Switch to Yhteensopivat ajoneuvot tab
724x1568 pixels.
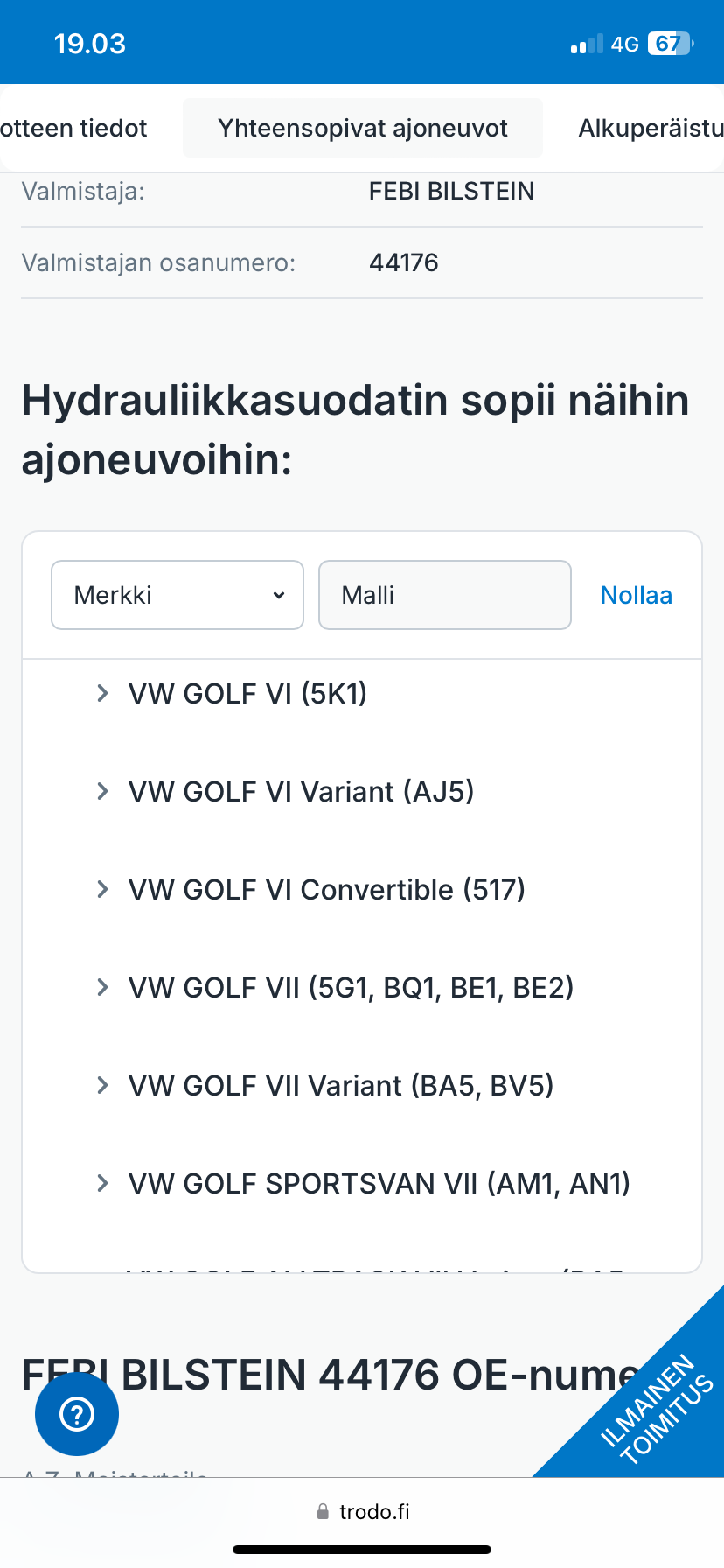(x=363, y=129)
